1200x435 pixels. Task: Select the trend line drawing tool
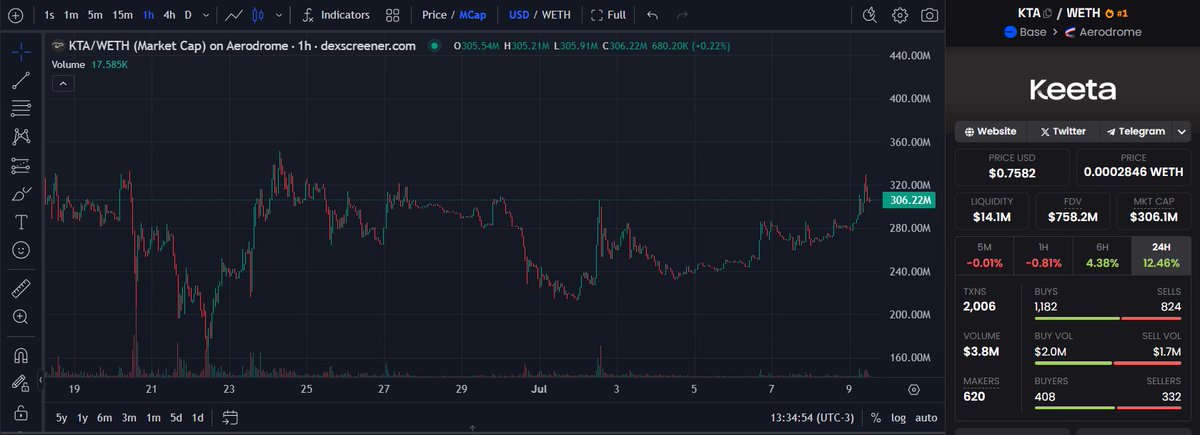tap(21, 79)
